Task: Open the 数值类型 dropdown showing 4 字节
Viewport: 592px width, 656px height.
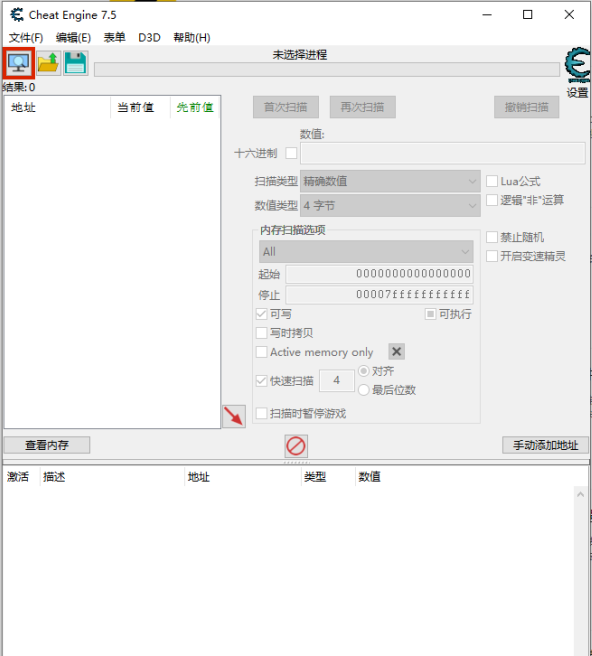Action: point(390,205)
